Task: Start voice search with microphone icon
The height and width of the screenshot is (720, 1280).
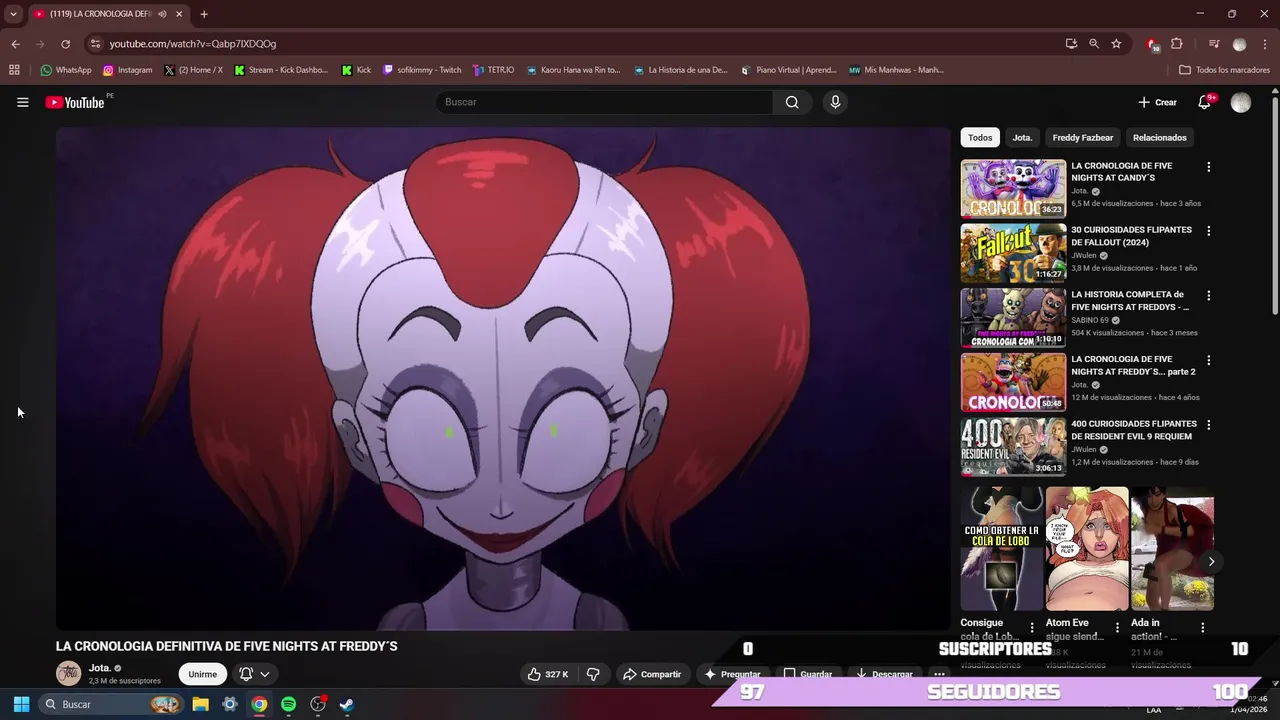Action: point(835,102)
